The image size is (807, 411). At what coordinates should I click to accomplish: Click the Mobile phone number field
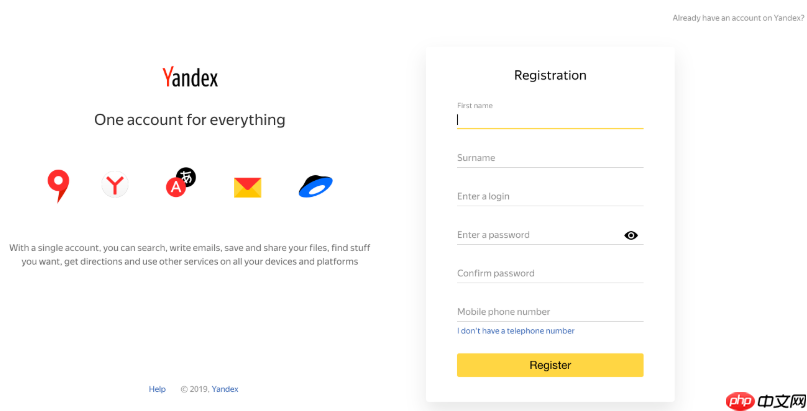click(x=549, y=312)
